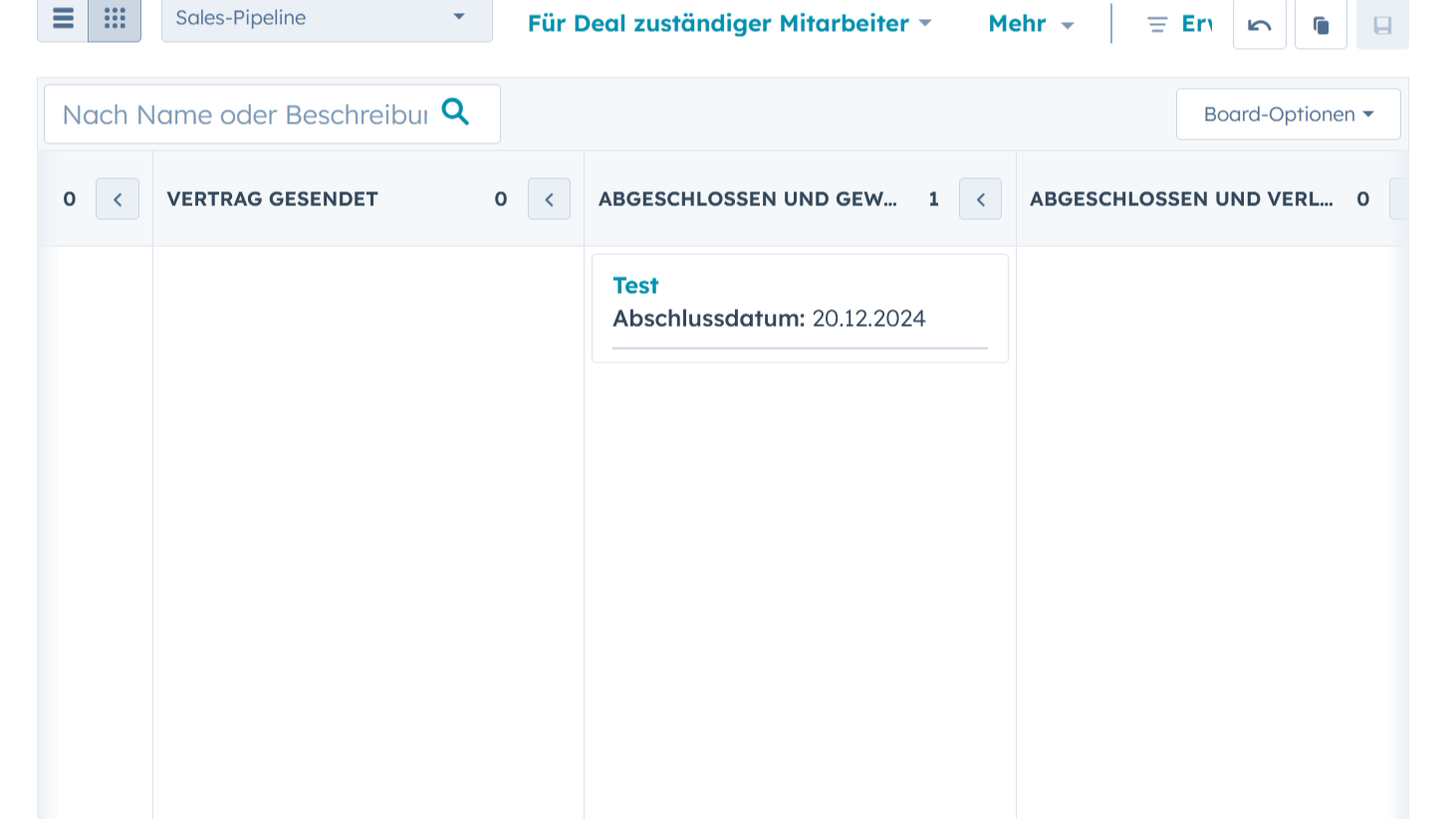Open the Sales-Pipeline dropdown
This screenshot has height=819, width=1456.
tap(327, 19)
